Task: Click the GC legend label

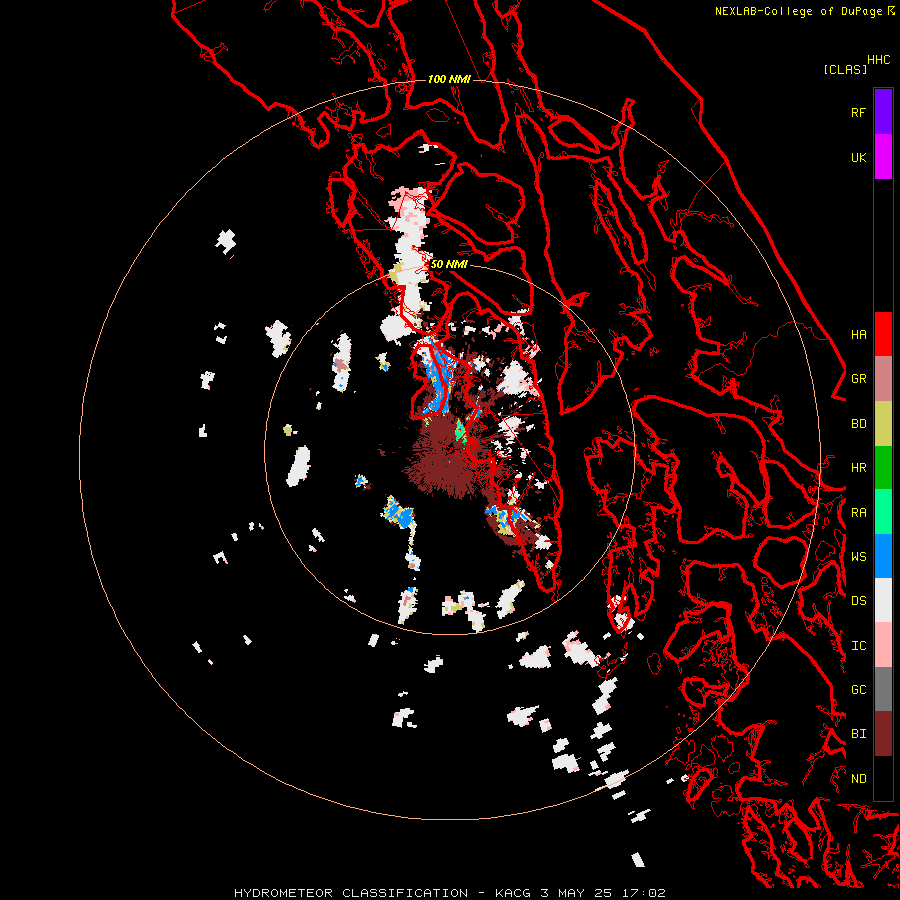Action: click(x=858, y=690)
